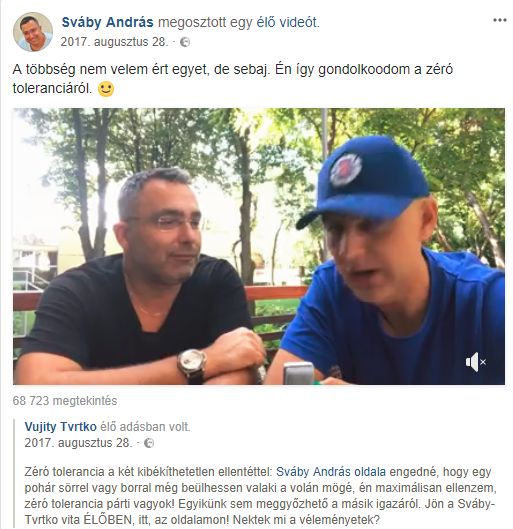Click the public globe icon beside top date
Viewport: 513px width, 529px height.
(185, 43)
